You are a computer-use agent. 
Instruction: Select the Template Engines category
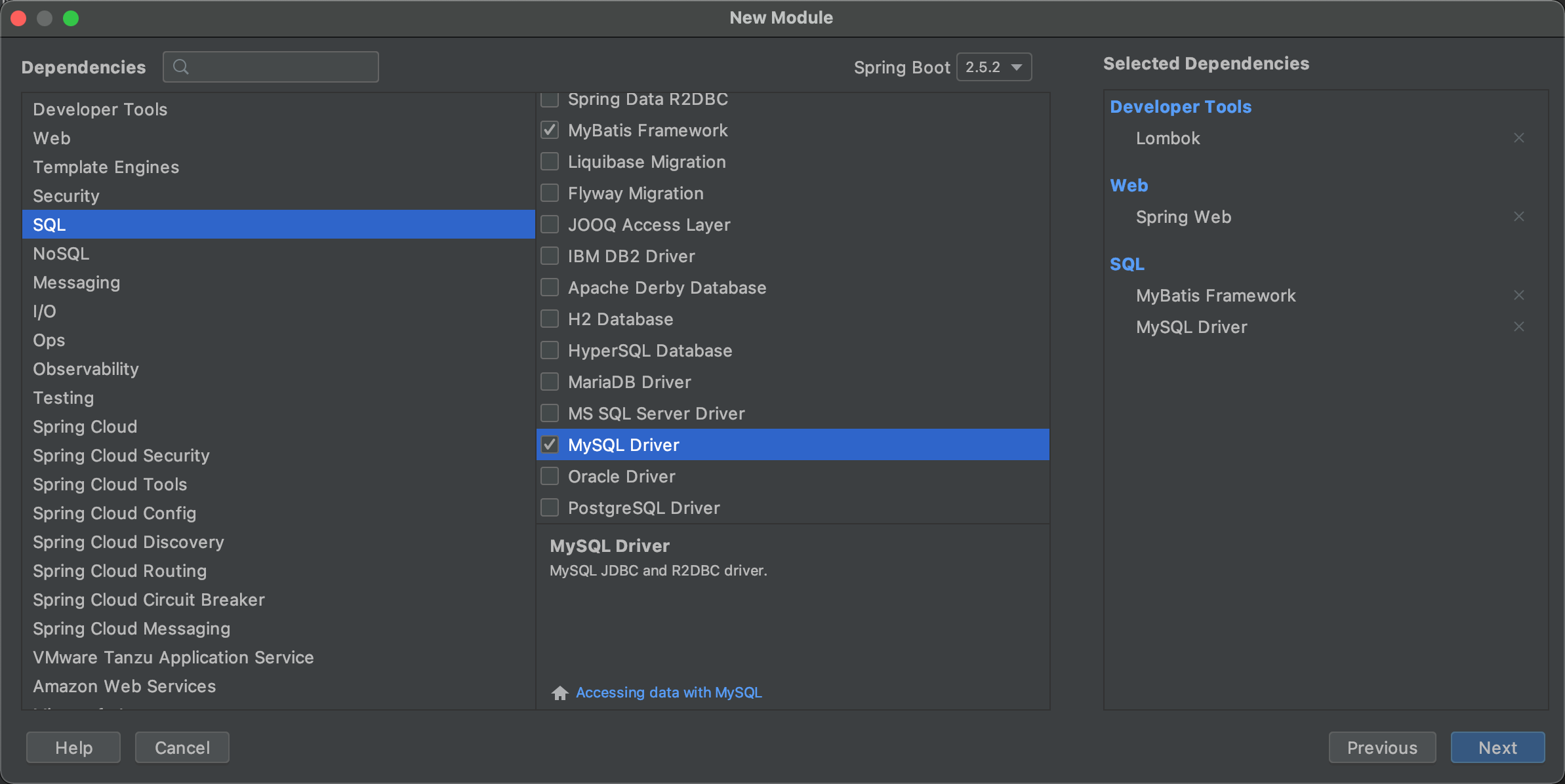[x=278, y=167]
